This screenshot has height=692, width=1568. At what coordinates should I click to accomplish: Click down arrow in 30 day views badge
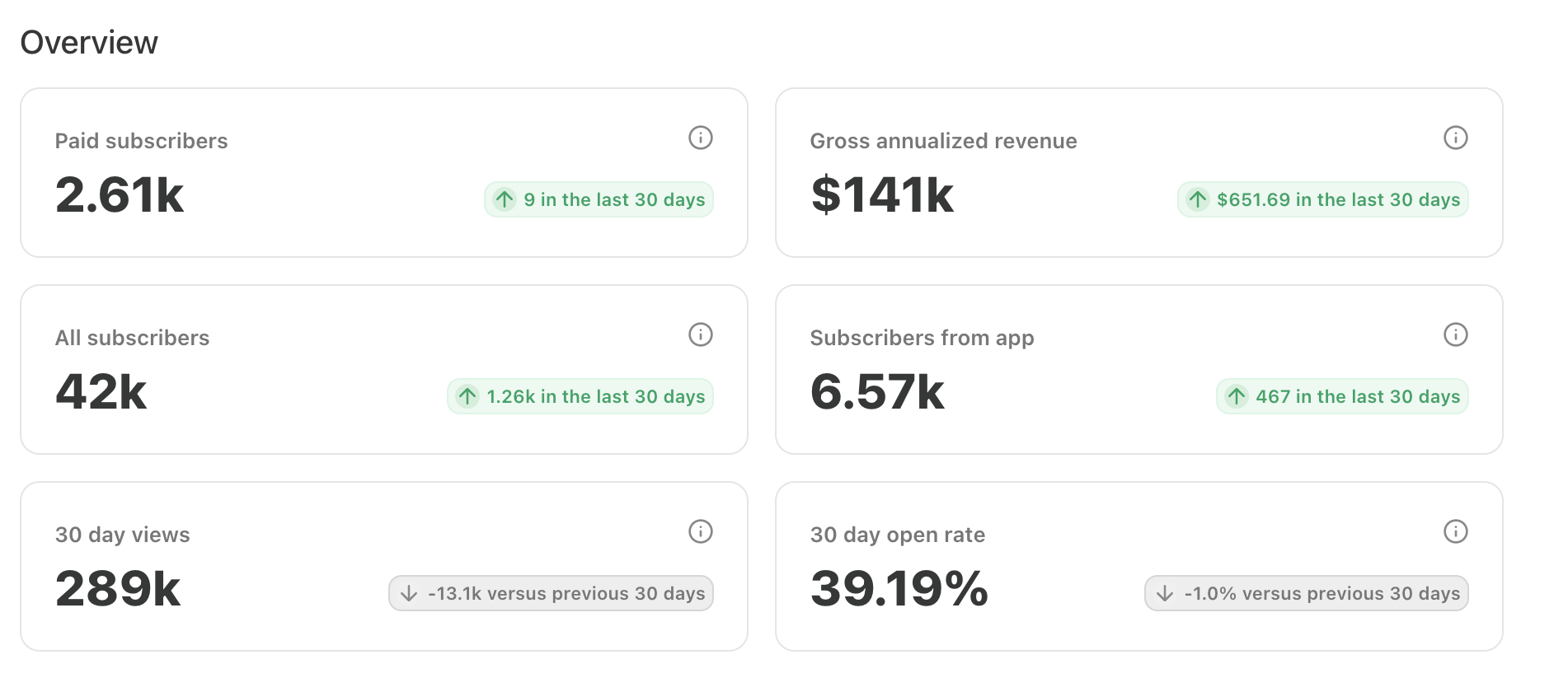click(x=409, y=593)
